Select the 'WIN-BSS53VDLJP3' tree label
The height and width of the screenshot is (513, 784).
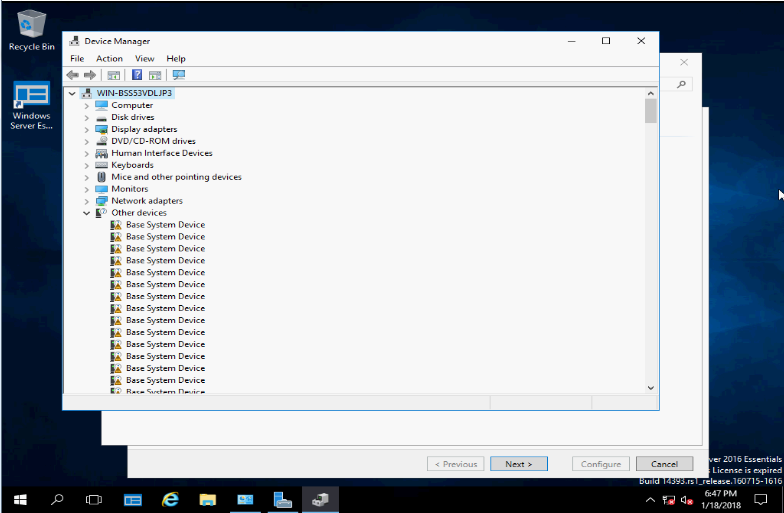point(134,93)
